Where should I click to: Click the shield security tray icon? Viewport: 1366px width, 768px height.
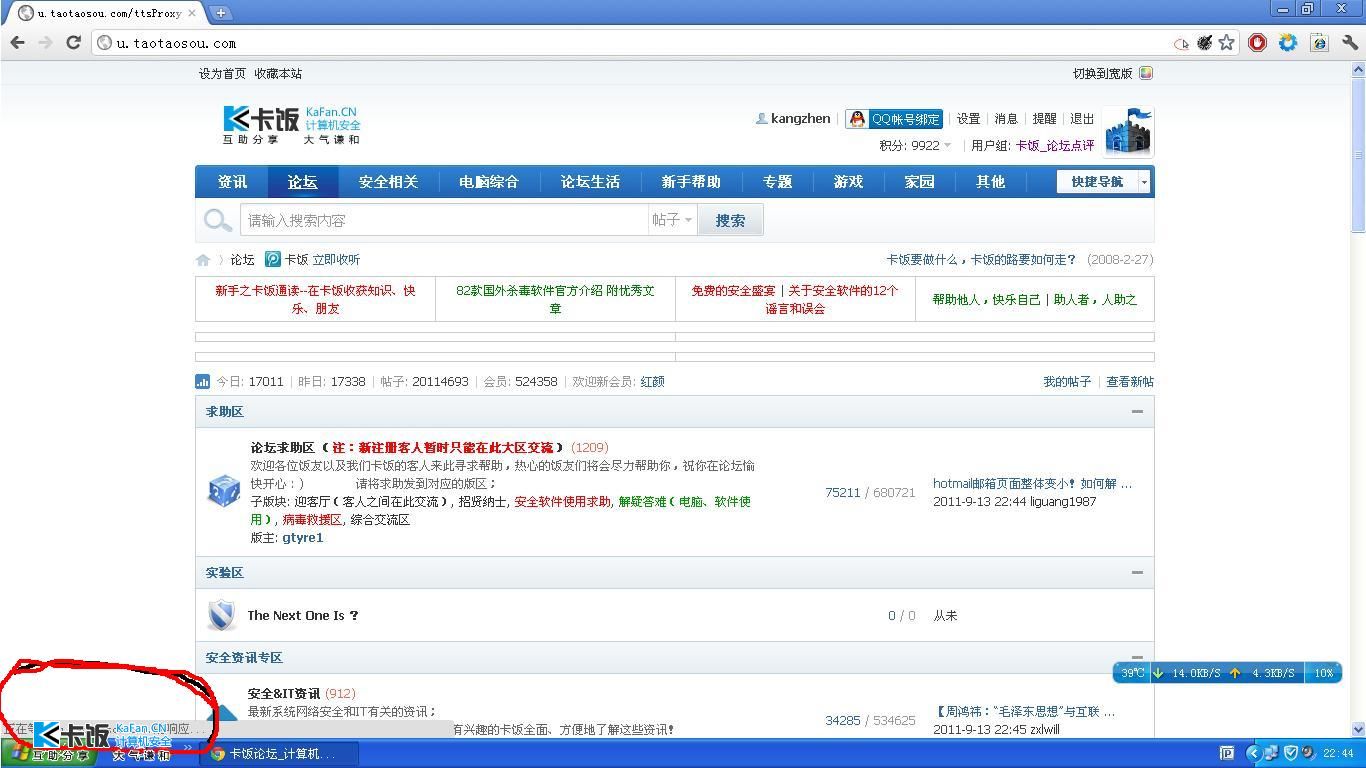click(x=1291, y=753)
